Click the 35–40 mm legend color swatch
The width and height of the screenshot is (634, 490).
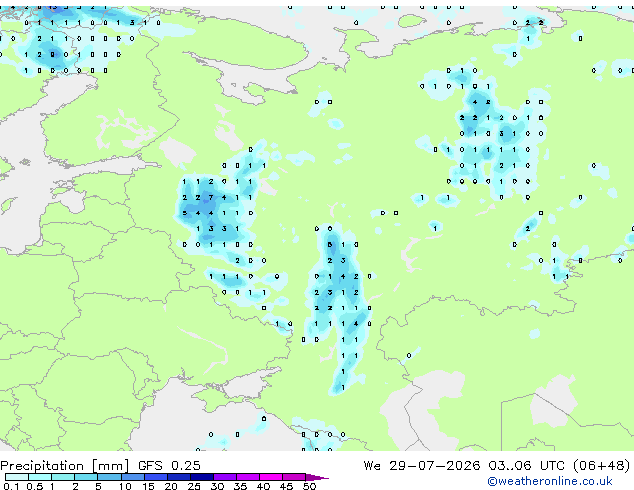[x=247, y=477]
